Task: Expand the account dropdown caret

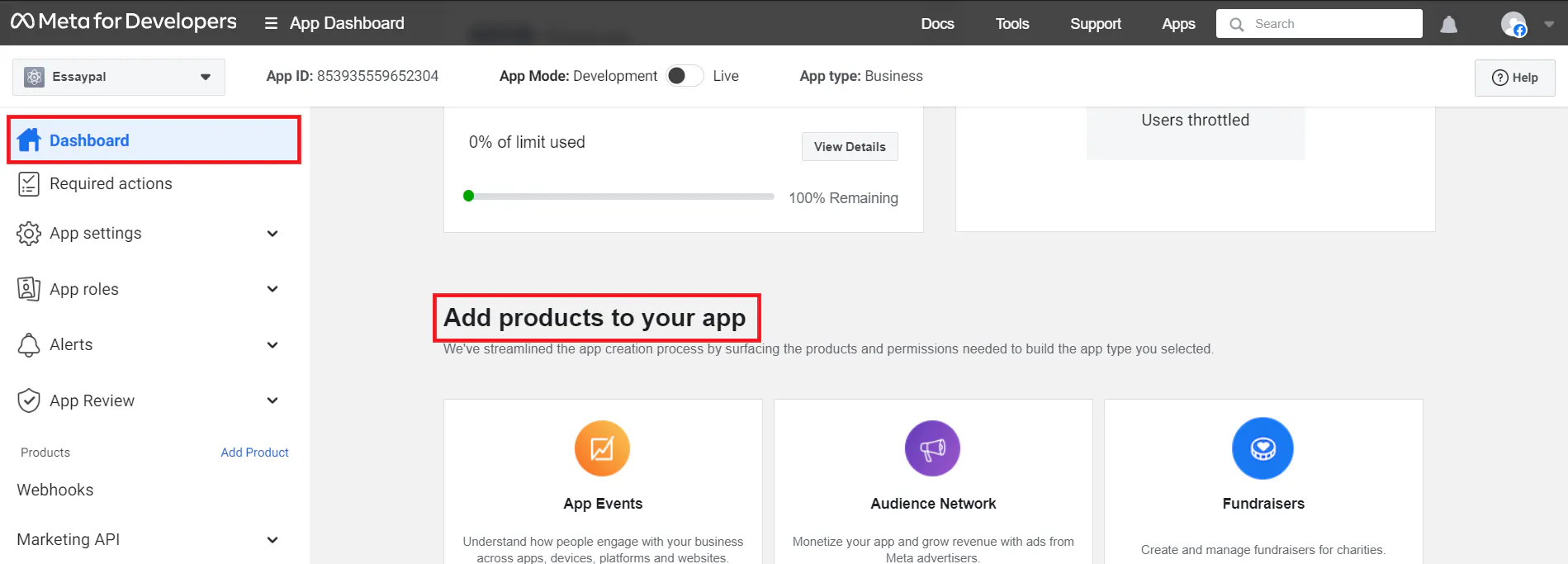Action: (1549, 24)
